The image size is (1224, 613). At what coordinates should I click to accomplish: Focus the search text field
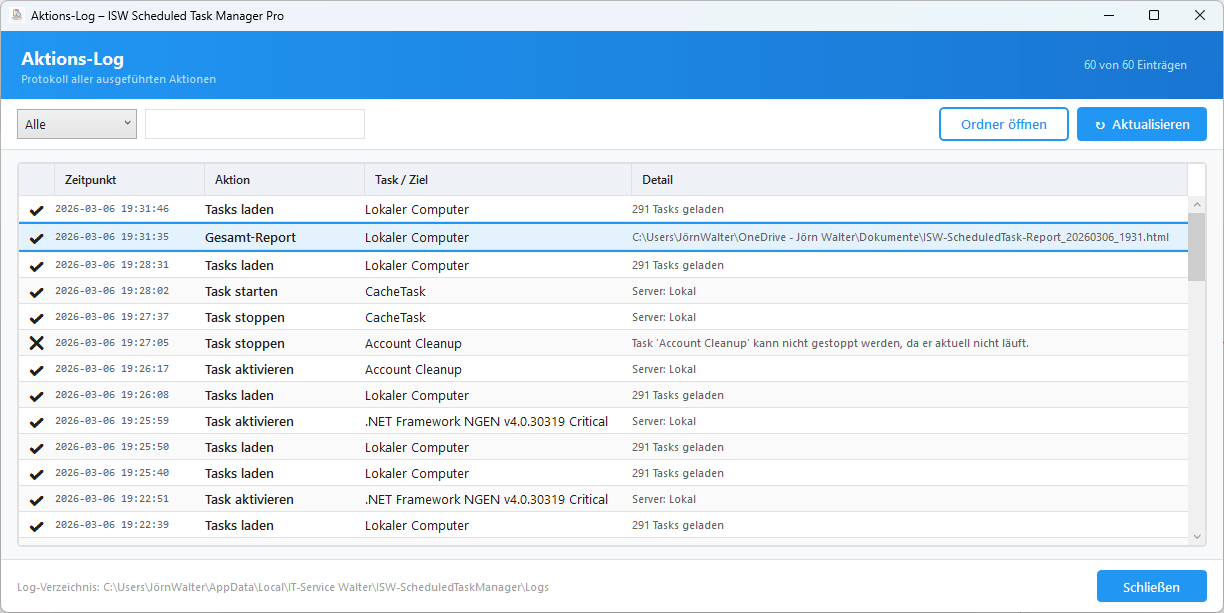(x=255, y=124)
